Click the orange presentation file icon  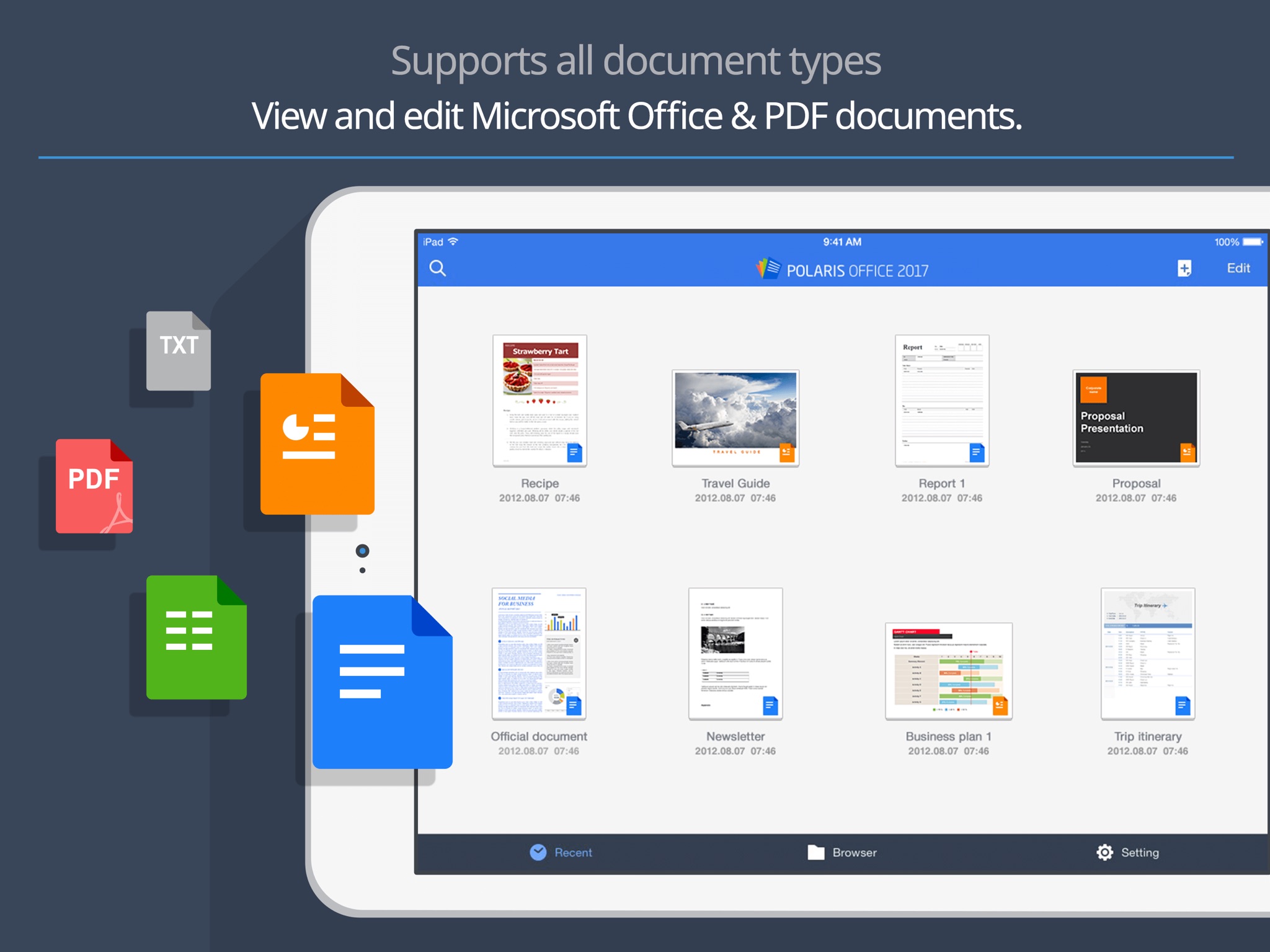pos(317,444)
